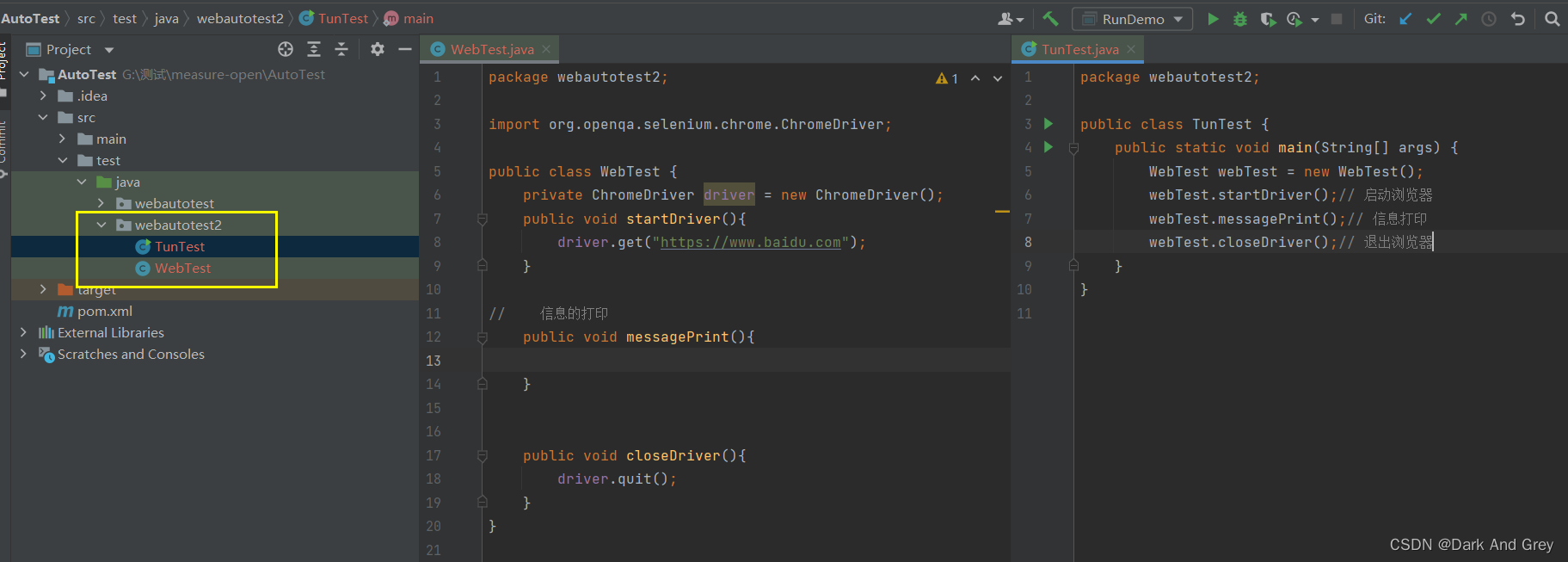Click webautotest2 in the breadcrumb bar
The width and height of the screenshot is (1568, 562).
pos(240,19)
